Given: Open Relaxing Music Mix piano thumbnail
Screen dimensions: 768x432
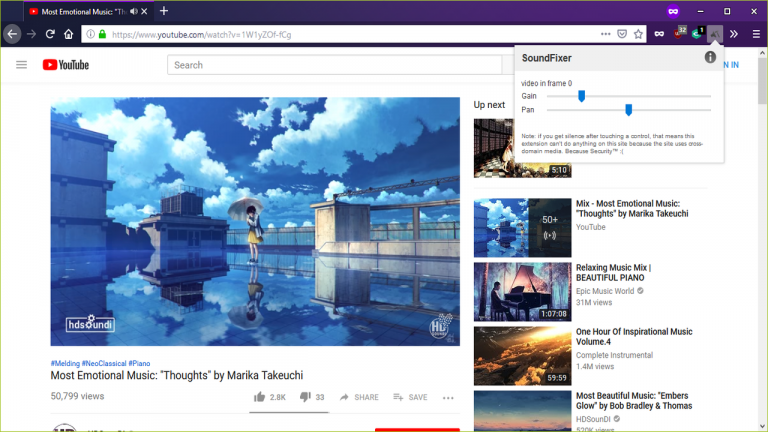Looking at the screenshot, I should (x=523, y=292).
